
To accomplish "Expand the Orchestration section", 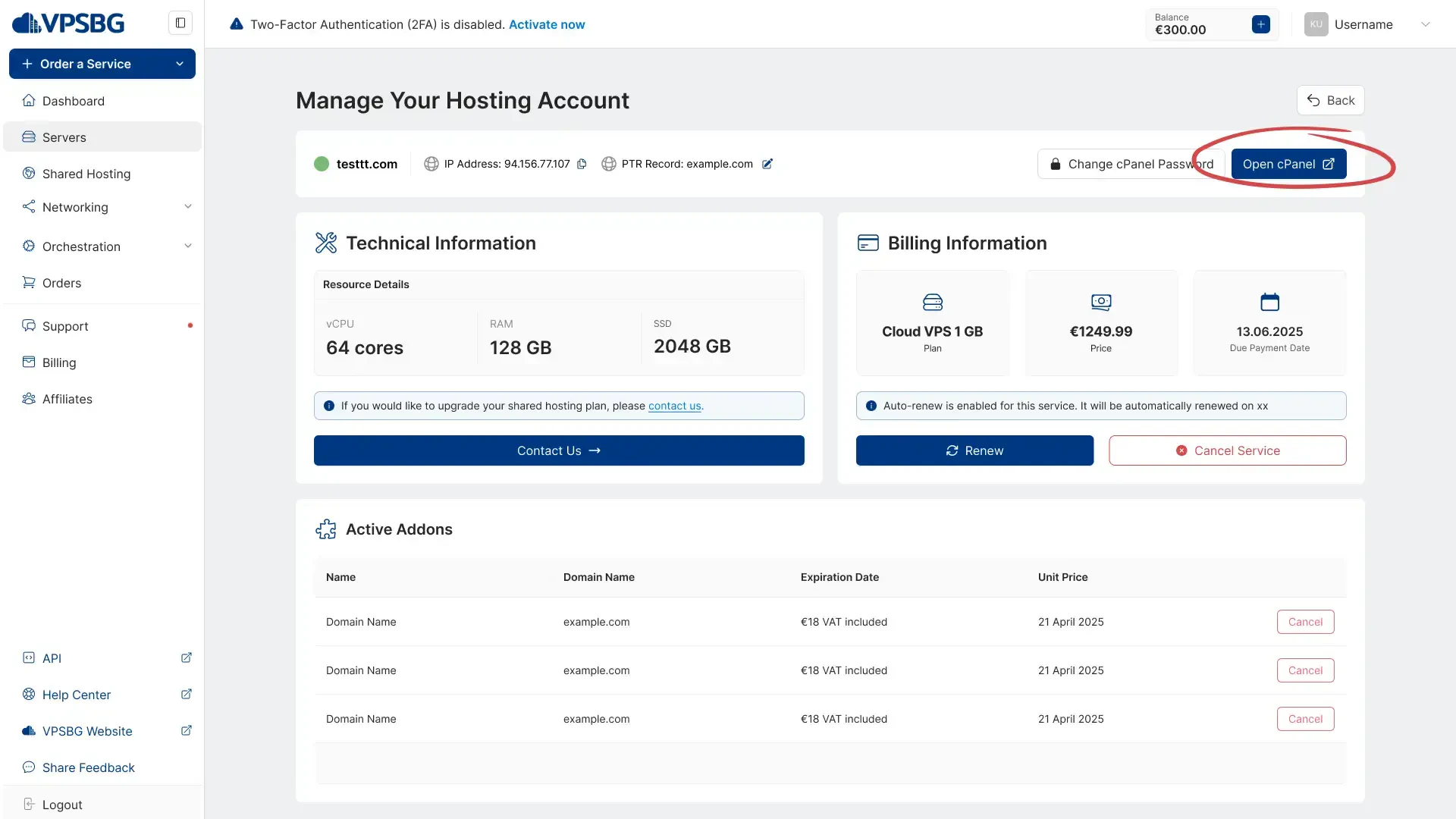I will pos(187,246).
